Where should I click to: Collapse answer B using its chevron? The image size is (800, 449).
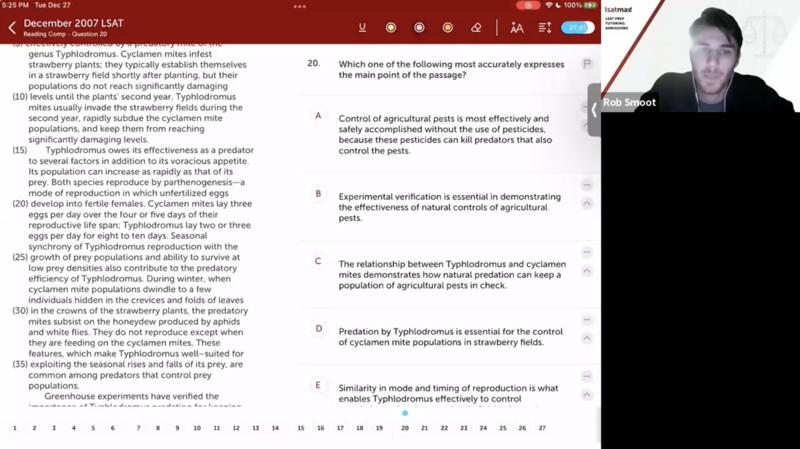587,204
